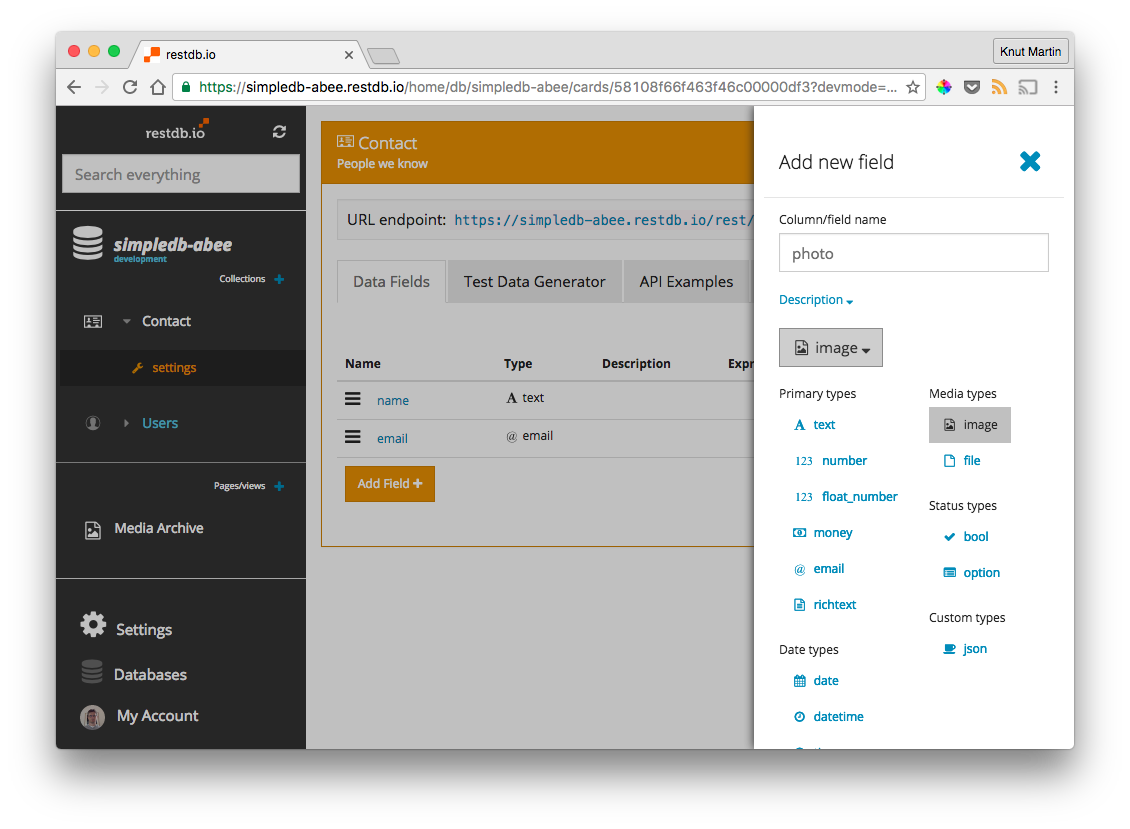
Task: Click the Users collection icon in sidebar
Action: (x=93, y=423)
